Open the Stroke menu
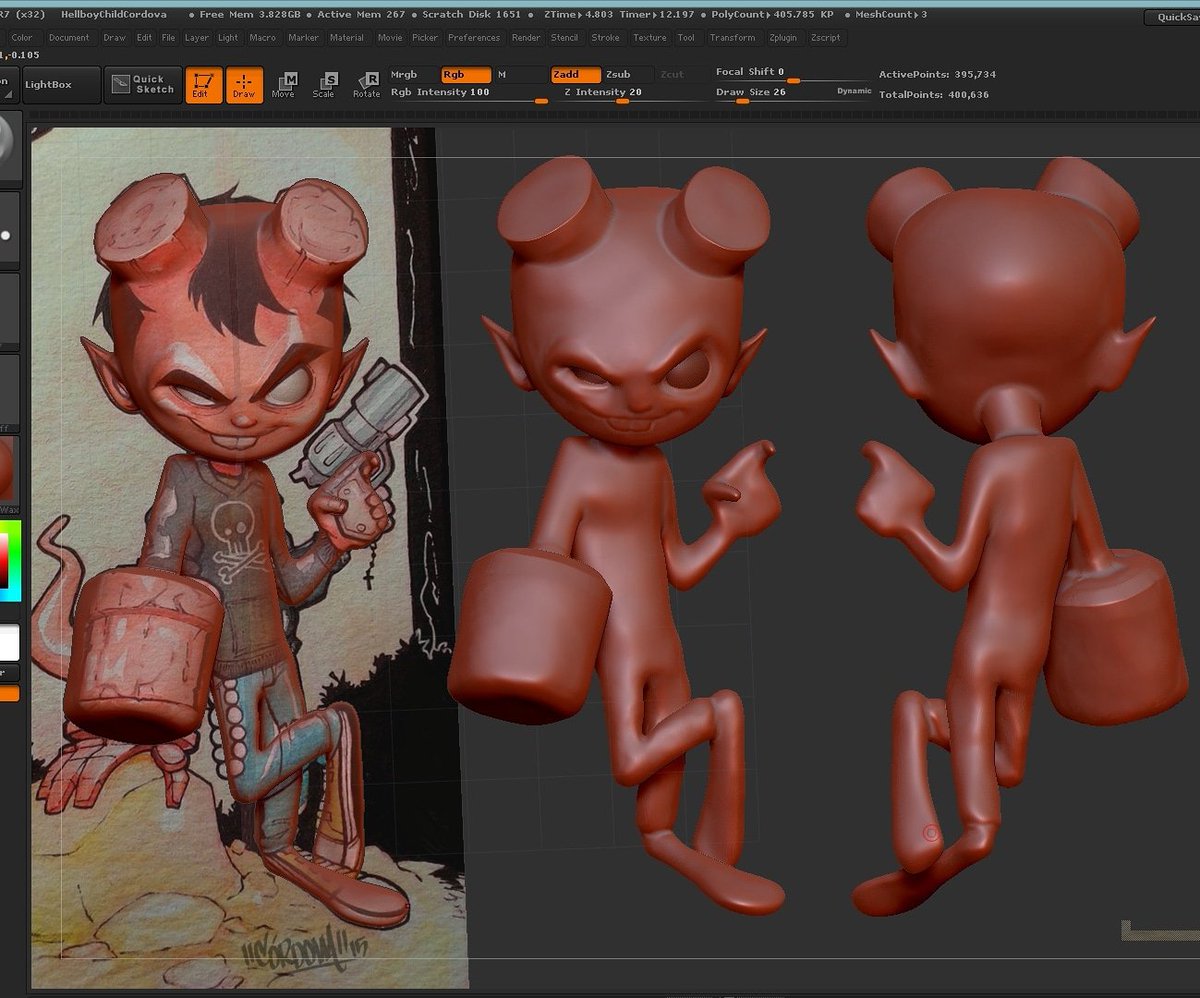Screen dimensions: 1200x998 (x=606, y=38)
